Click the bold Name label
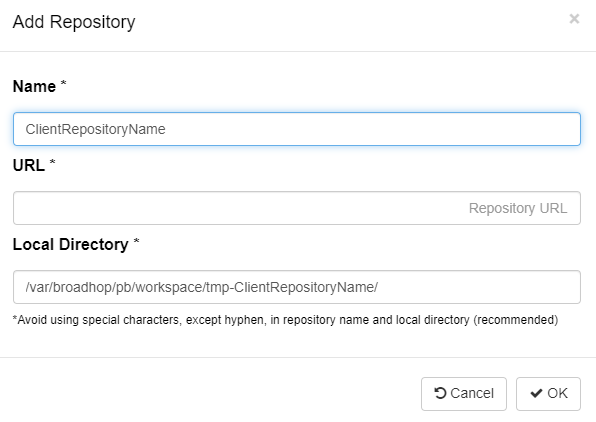This screenshot has width=596, height=422. click(x=34, y=86)
